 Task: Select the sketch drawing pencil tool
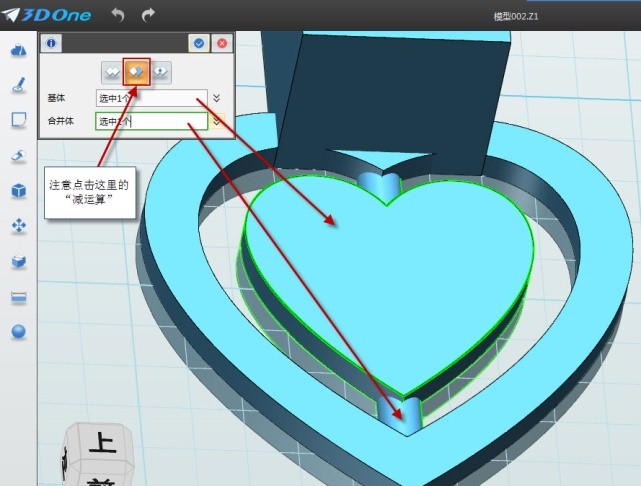(x=18, y=86)
